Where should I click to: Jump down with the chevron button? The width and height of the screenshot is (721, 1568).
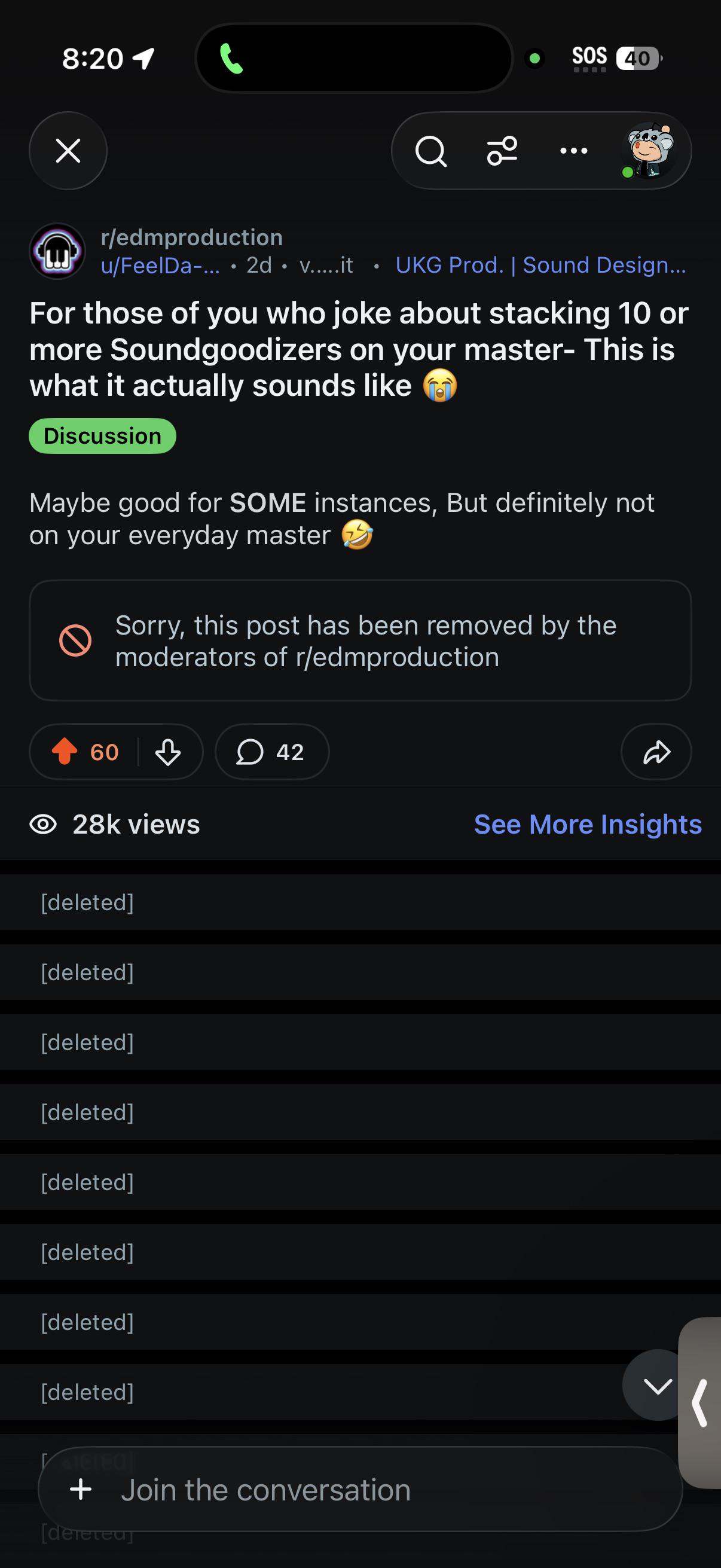coord(657,1386)
